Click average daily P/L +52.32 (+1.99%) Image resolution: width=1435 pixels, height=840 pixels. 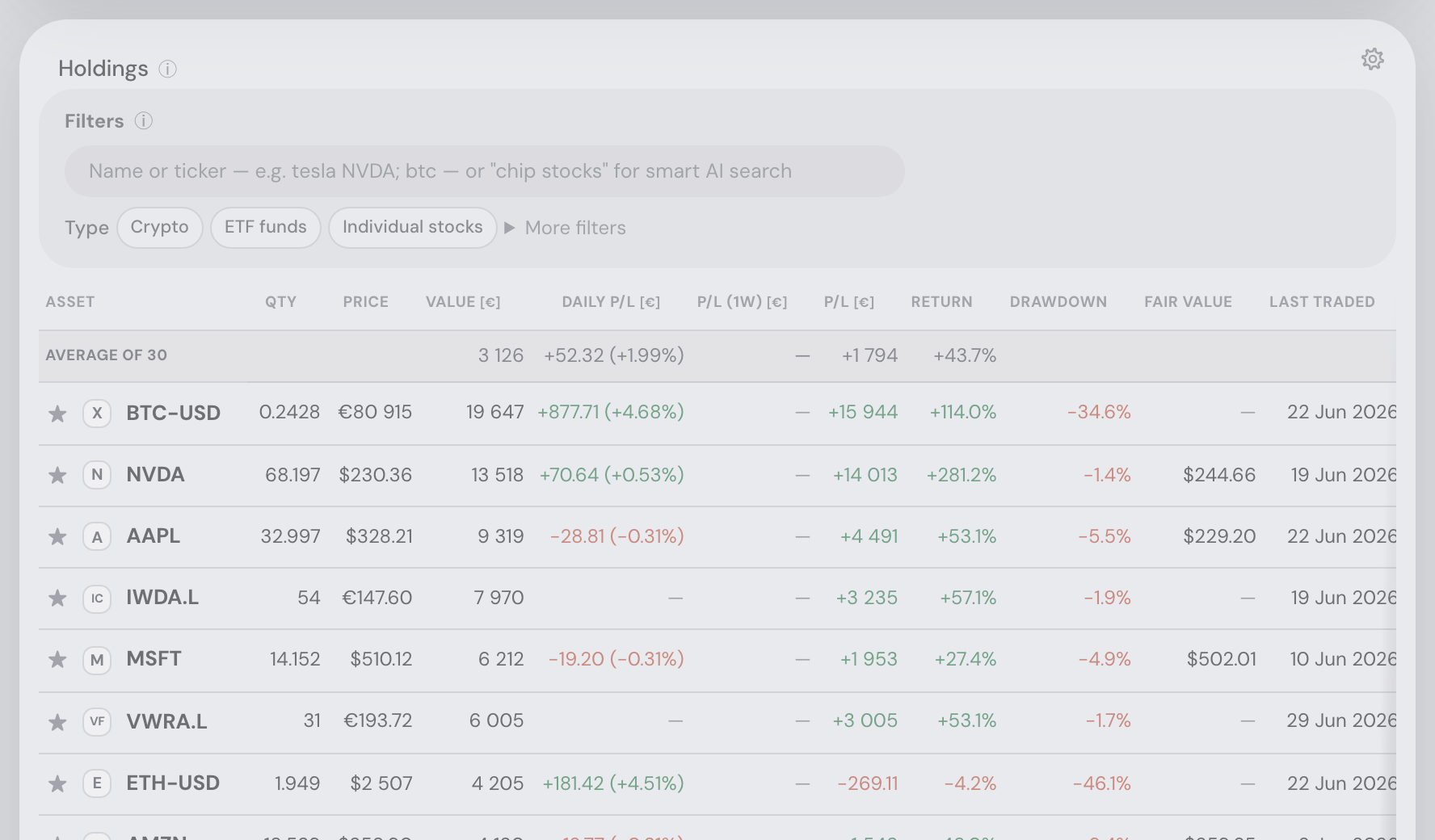tap(614, 355)
